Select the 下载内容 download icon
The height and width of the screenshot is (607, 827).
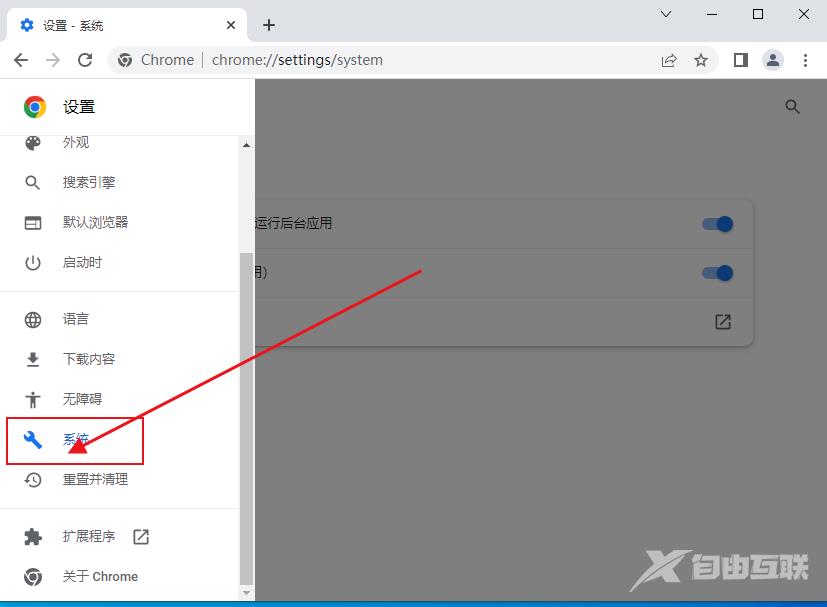tap(31, 358)
